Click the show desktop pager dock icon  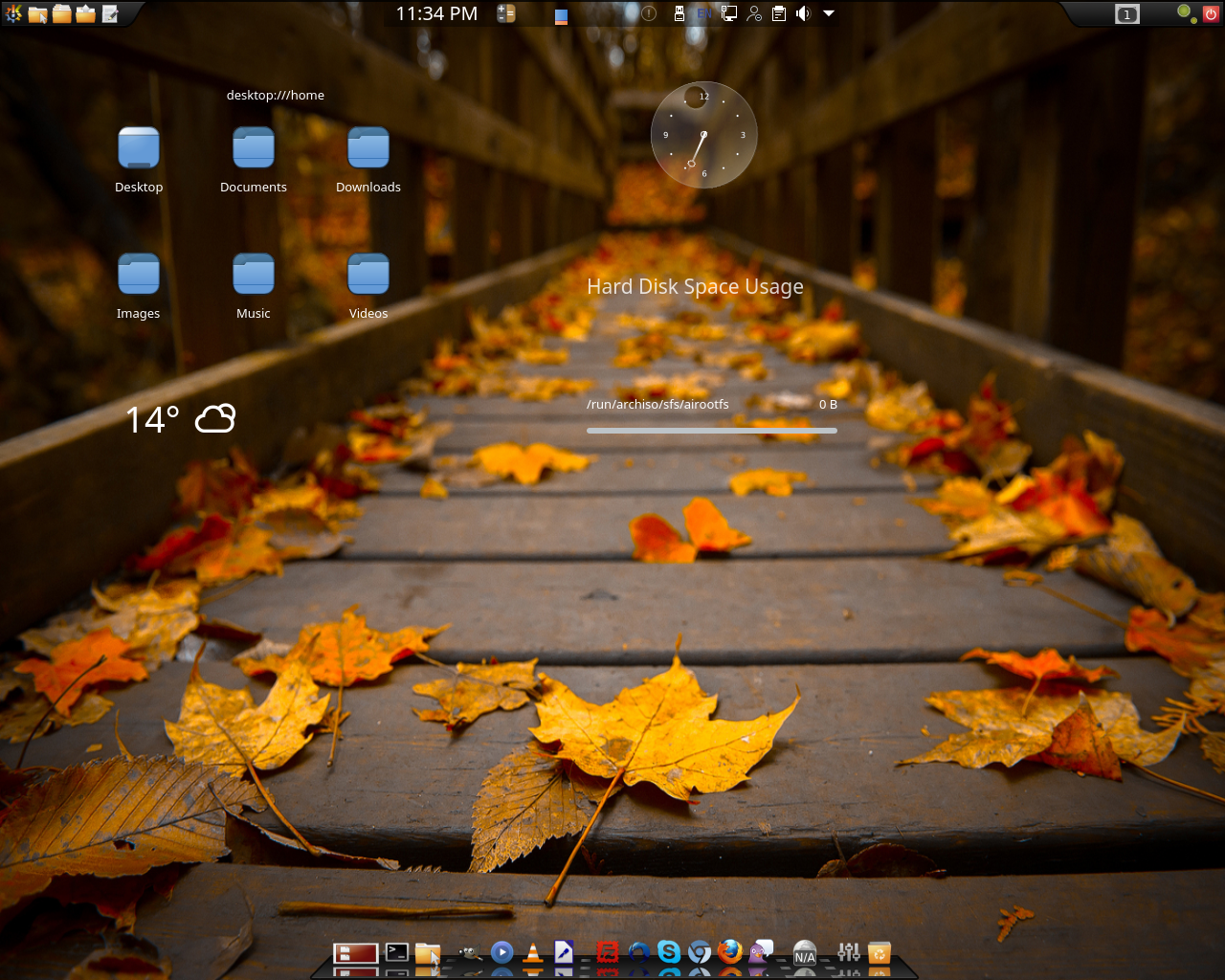pos(356,953)
